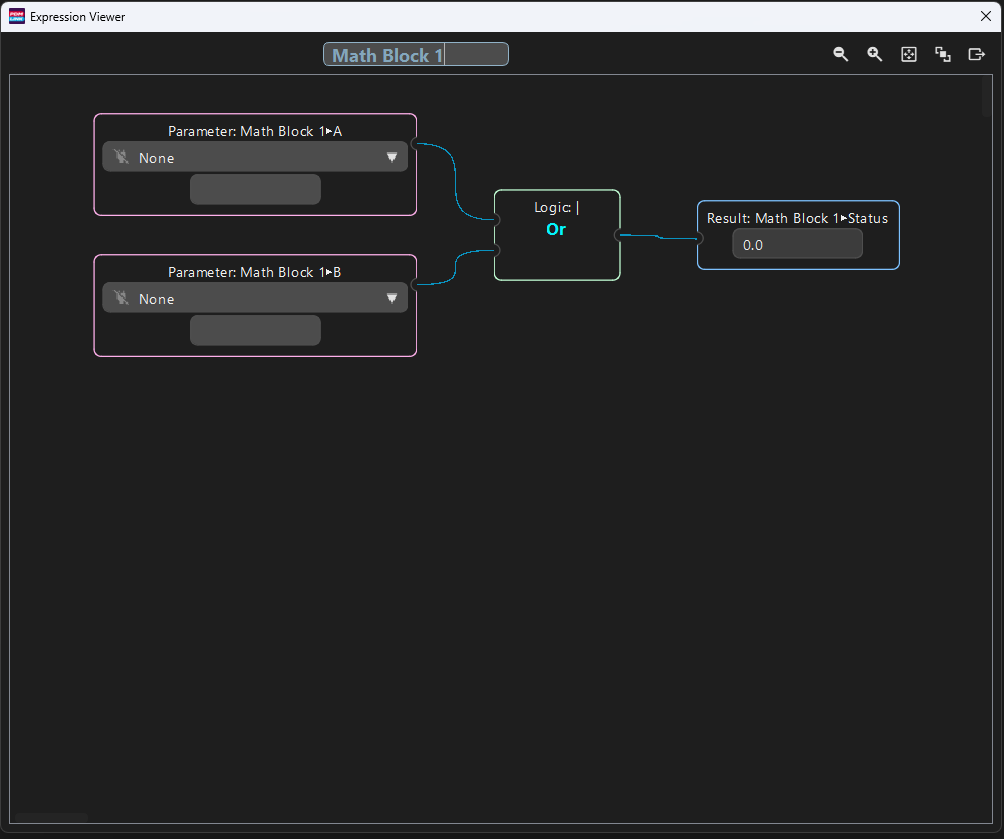Open the None dropdown arrow for Parameter B
Image resolution: width=1004 pixels, height=839 pixels.
click(392, 298)
